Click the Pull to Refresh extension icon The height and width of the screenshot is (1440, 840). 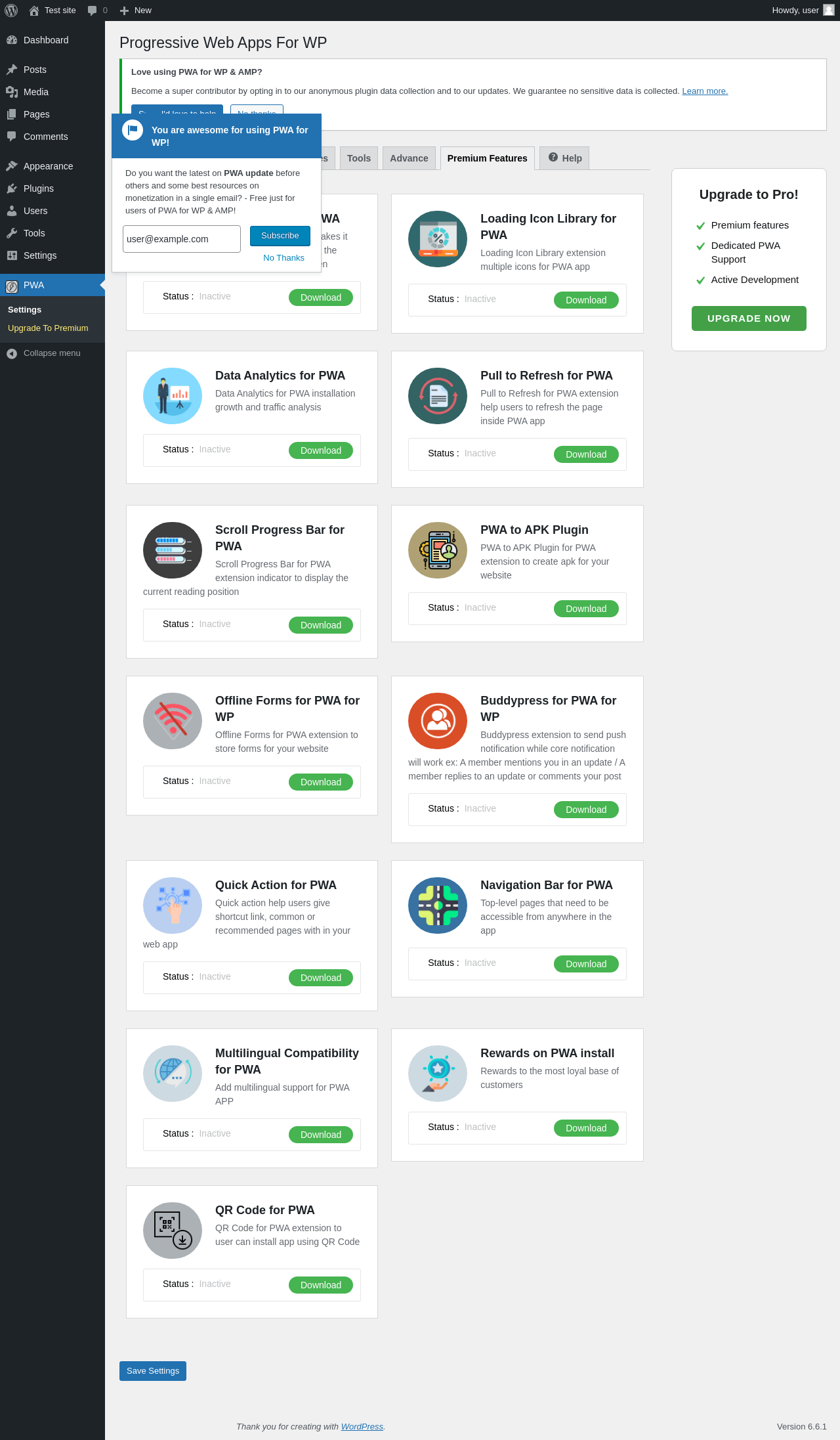(x=438, y=396)
